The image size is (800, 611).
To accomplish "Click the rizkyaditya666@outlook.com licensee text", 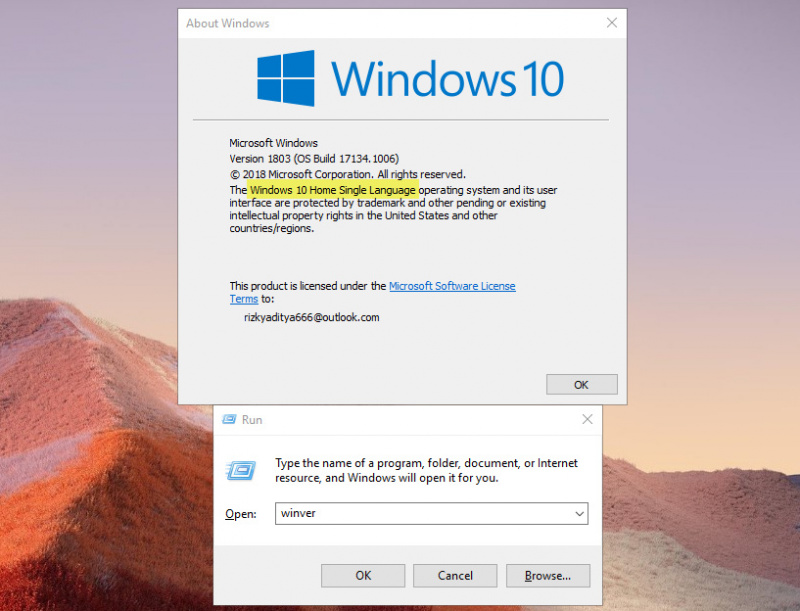I will point(312,317).
